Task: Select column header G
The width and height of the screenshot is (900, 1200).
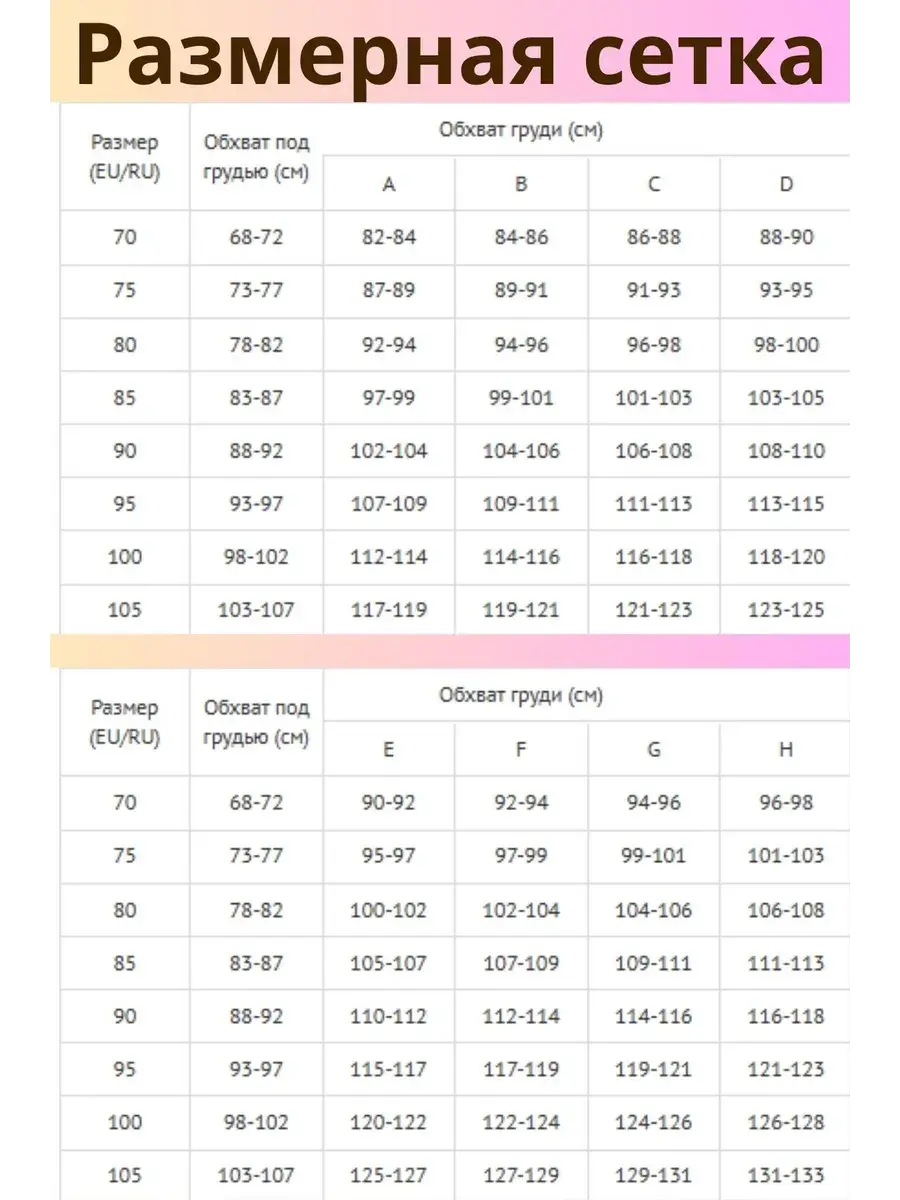Action: [x=654, y=748]
